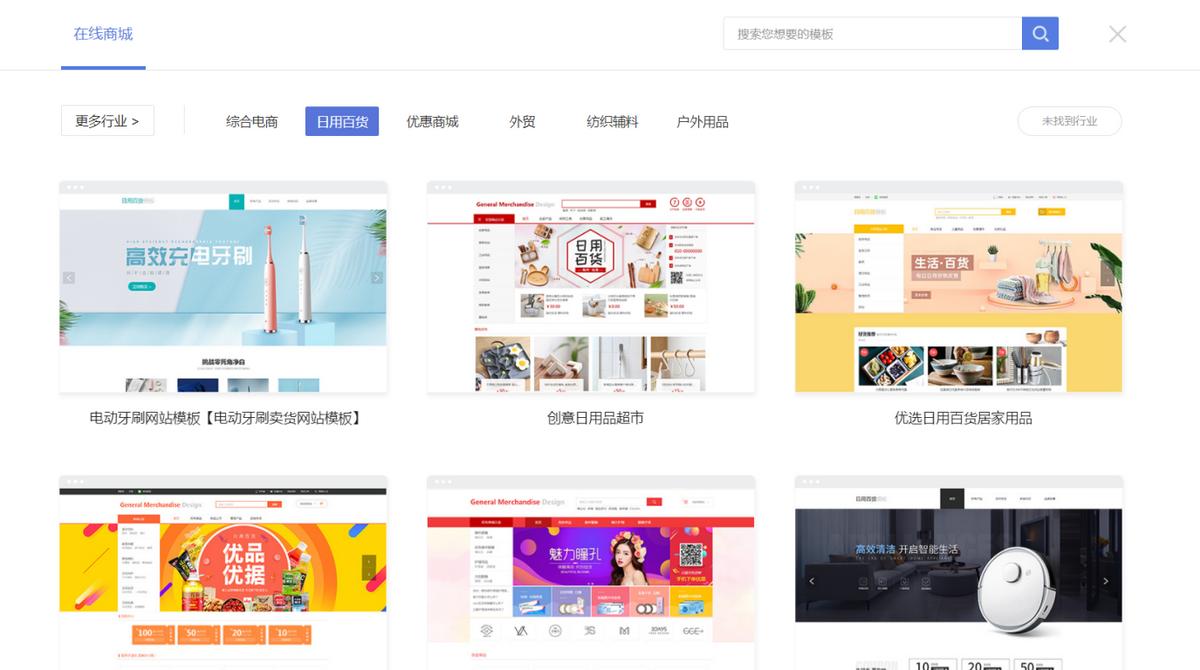Click the 日用百货 highlighted category
Viewport: 1200px width, 670px height.
[x=340, y=121]
